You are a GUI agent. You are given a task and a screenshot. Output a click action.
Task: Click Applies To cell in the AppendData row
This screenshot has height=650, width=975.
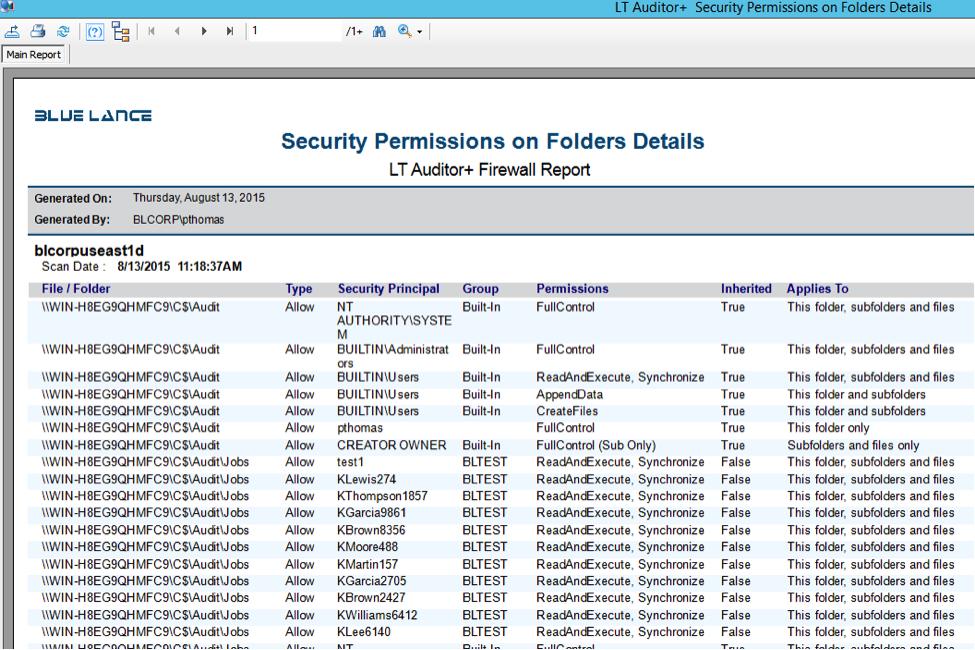[856, 394]
